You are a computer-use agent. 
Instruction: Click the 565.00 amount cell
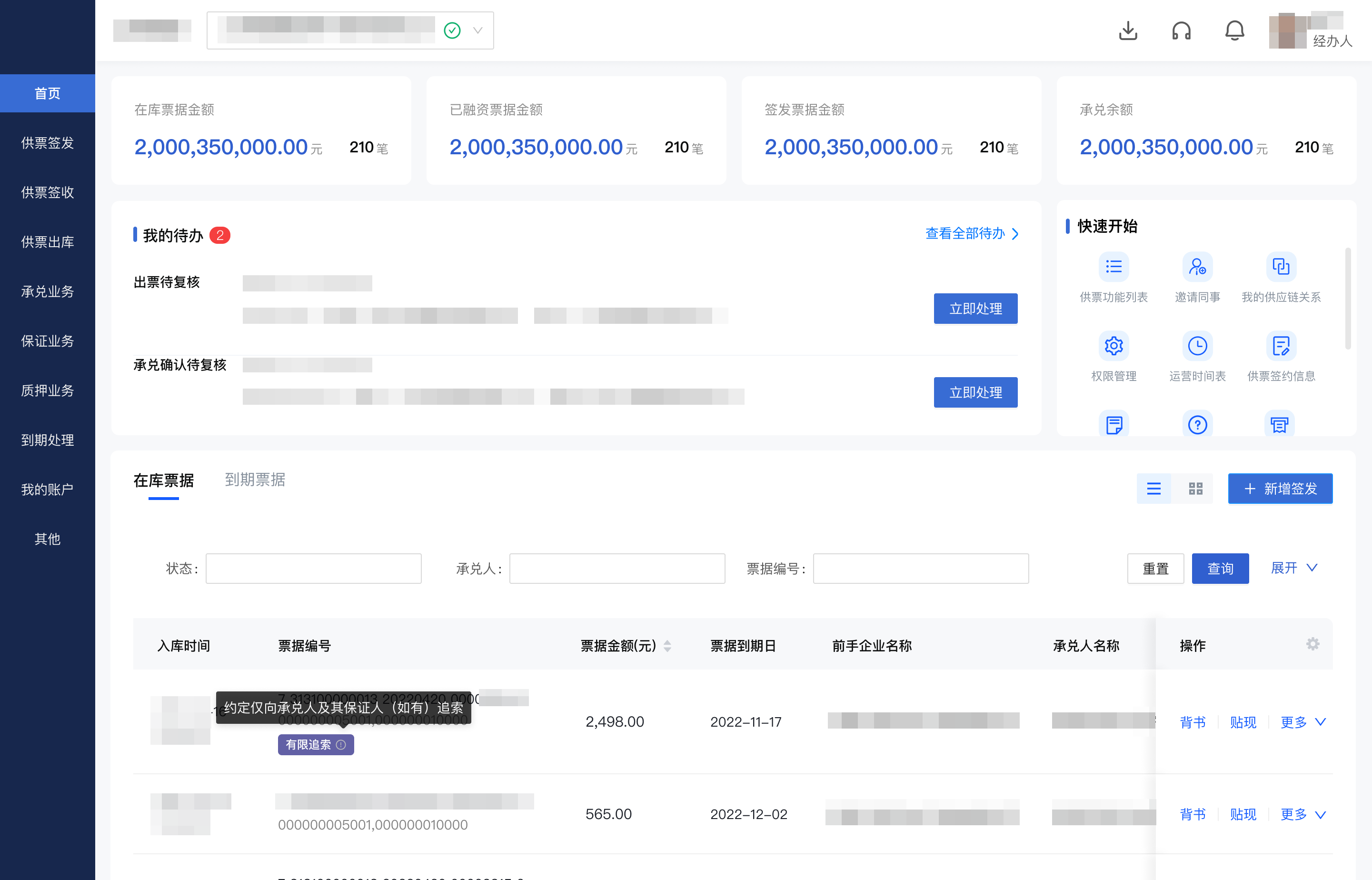tap(608, 814)
